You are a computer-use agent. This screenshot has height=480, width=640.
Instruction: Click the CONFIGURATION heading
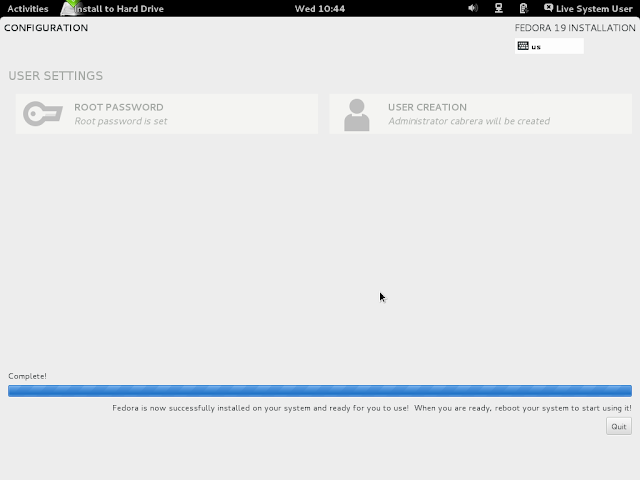coord(46,28)
